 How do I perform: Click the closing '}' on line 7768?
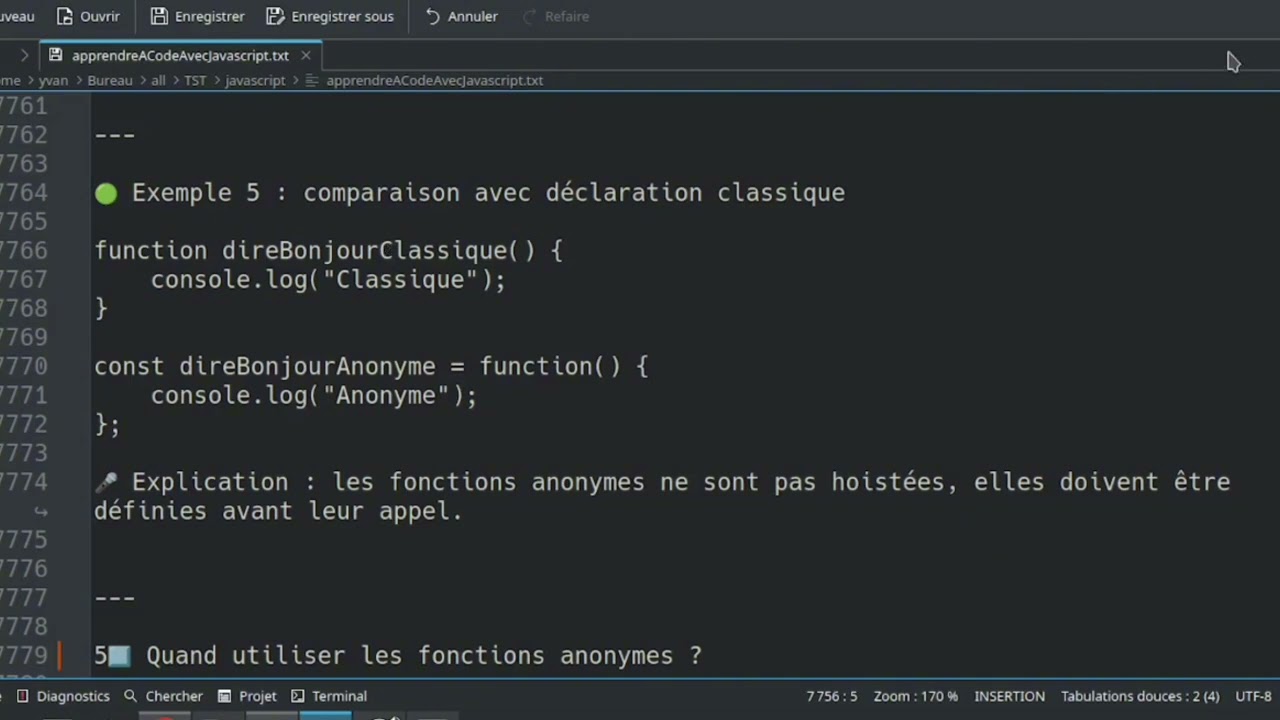point(100,308)
